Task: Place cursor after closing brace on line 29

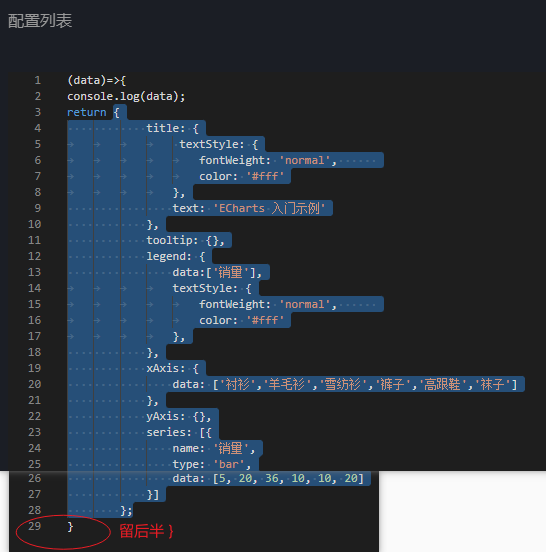Action: coord(74,527)
